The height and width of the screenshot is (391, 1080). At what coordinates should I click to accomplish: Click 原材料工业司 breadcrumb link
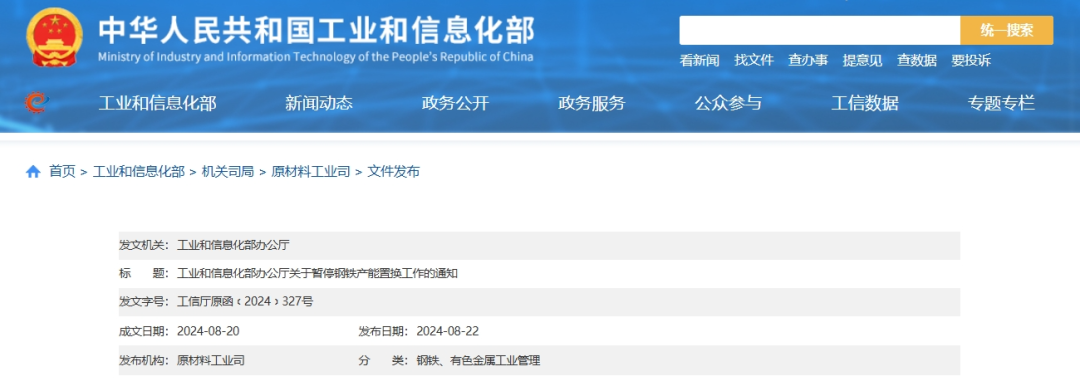click(311, 172)
